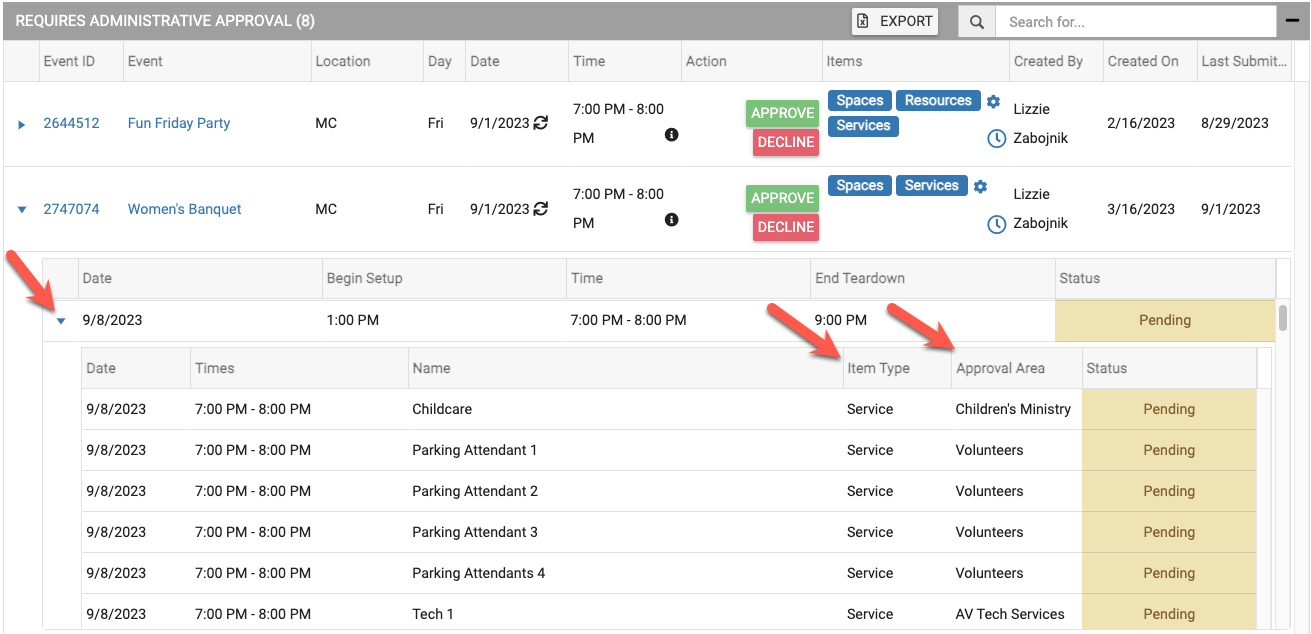The image size is (1311, 634).
Task: Click the clock icon in Women's Banquet row
Action: [x=996, y=225]
